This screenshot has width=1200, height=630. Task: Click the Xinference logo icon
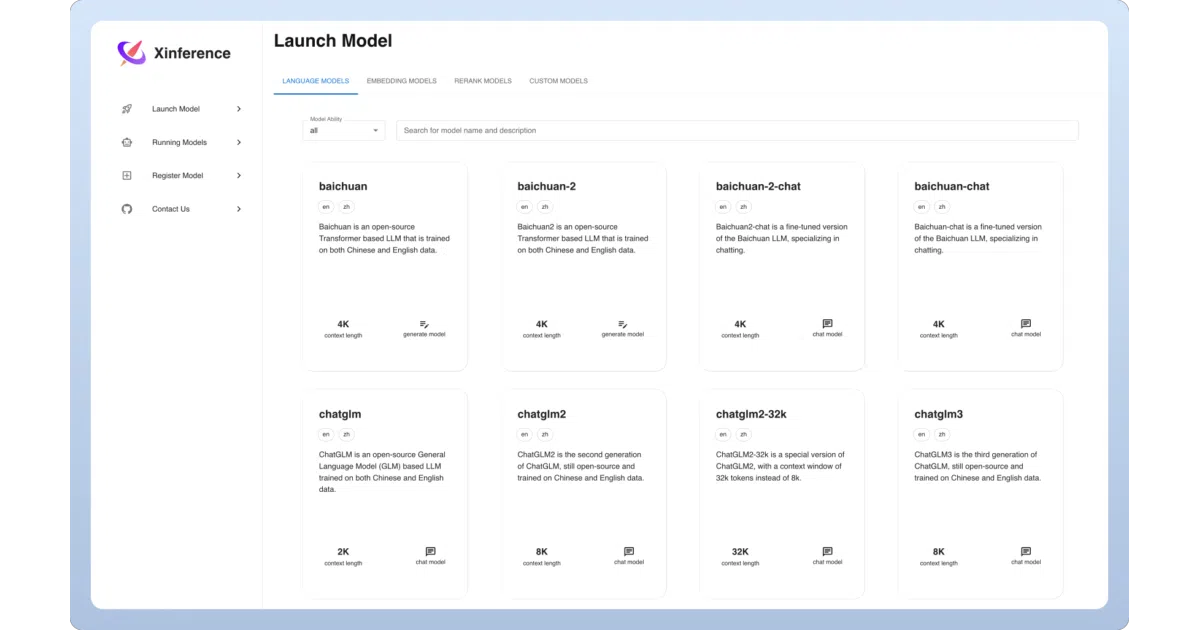point(131,53)
